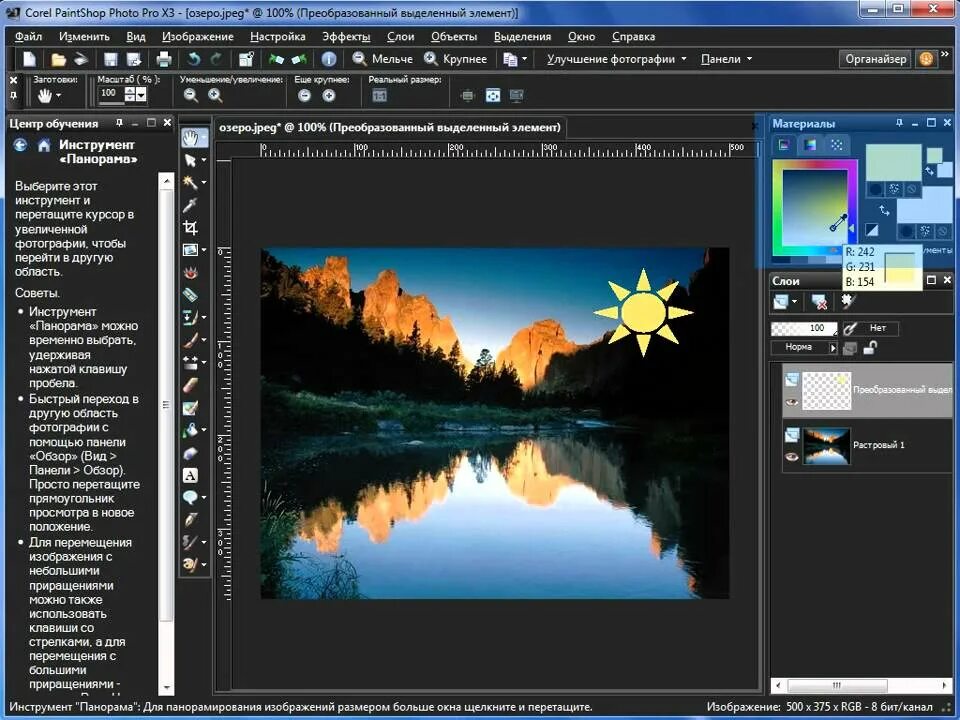Open the Эффекты menu
This screenshot has height=720, width=960.
click(346, 37)
